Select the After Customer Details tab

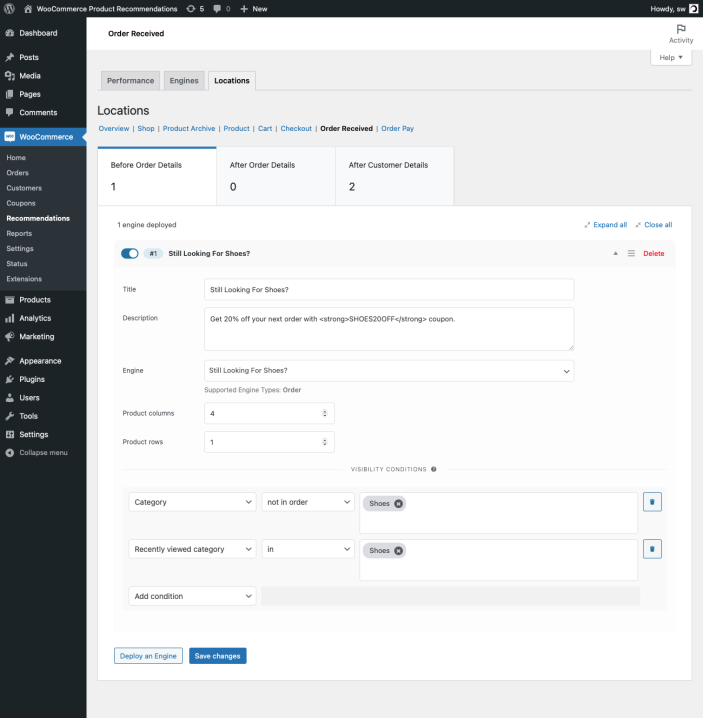tap(394, 175)
